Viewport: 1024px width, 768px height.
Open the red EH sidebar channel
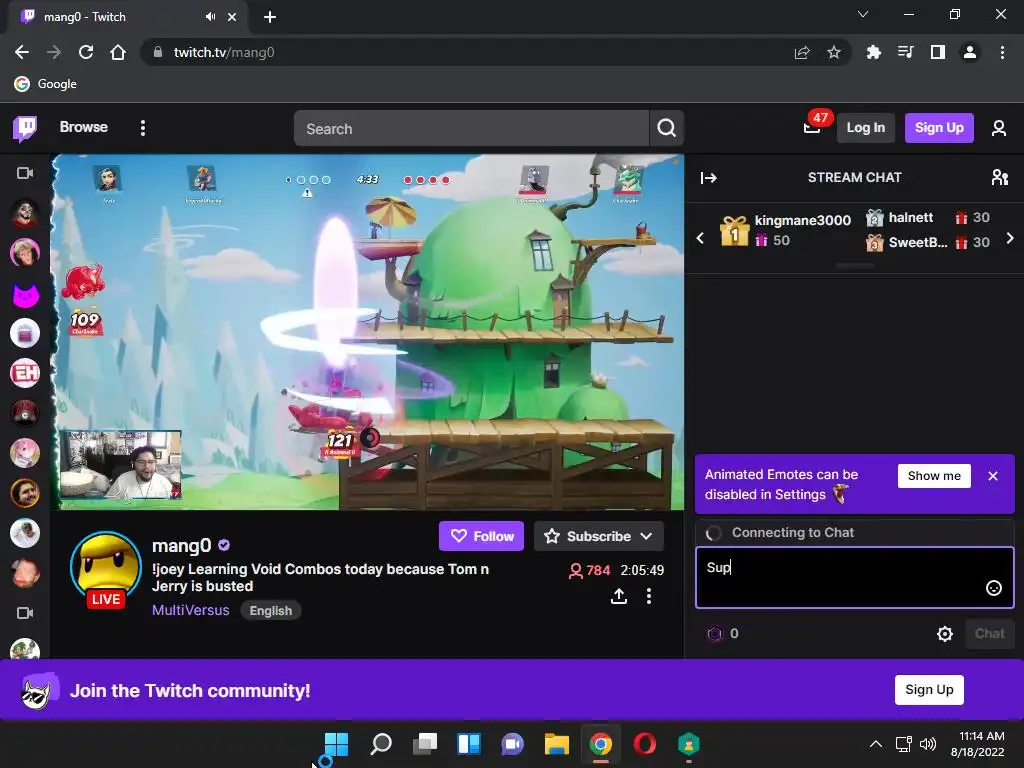(x=25, y=373)
